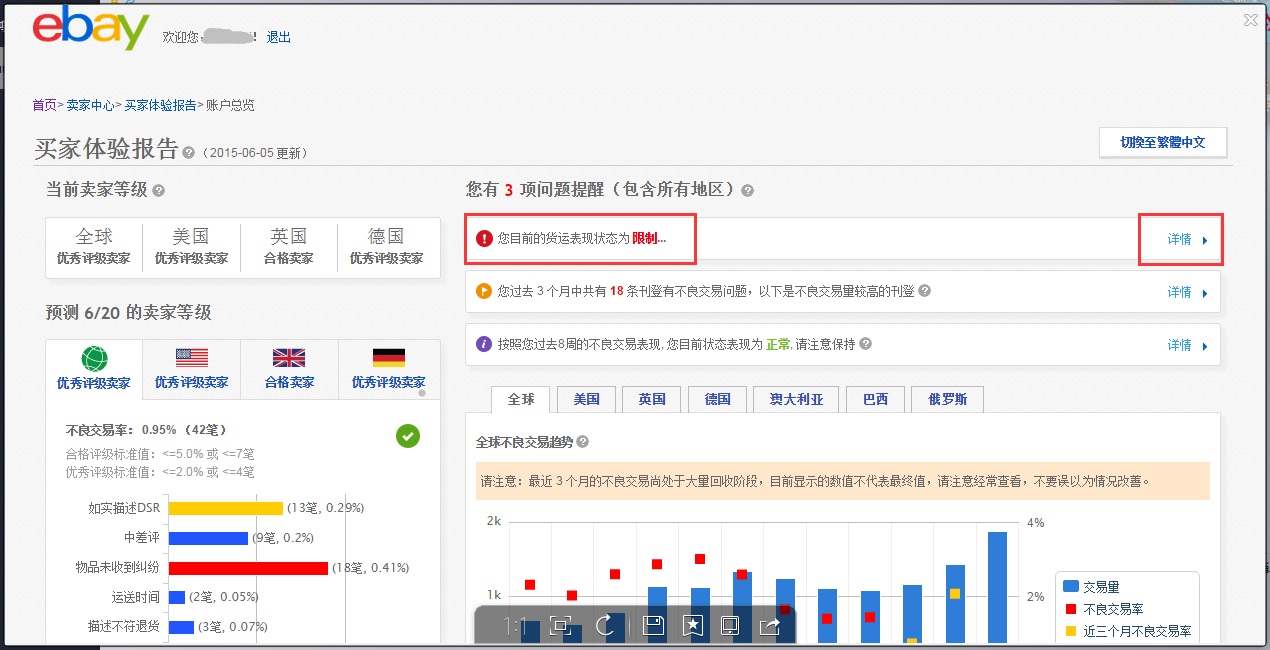Click 卖家中心 in the breadcrumb

(90, 105)
